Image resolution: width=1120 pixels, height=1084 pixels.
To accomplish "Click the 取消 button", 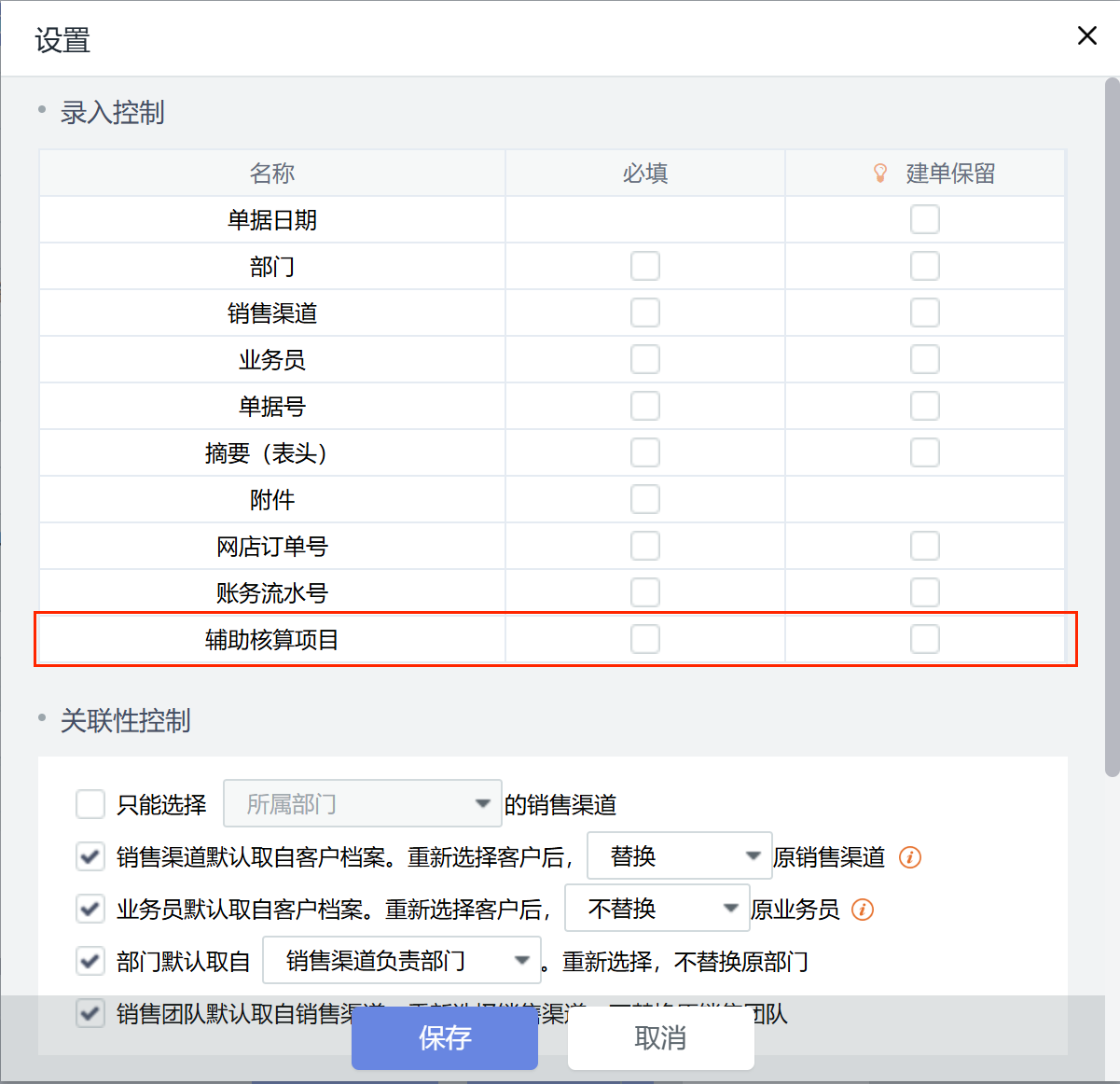I will [660, 1037].
